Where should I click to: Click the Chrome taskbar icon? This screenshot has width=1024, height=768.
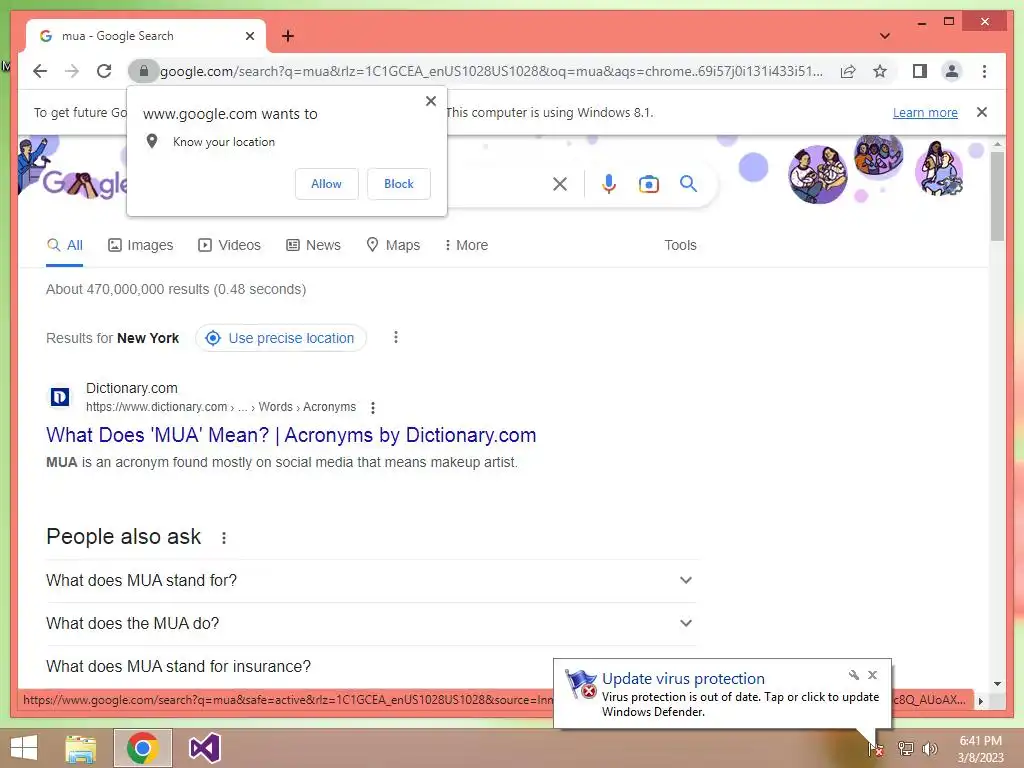[x=143, y=748]
